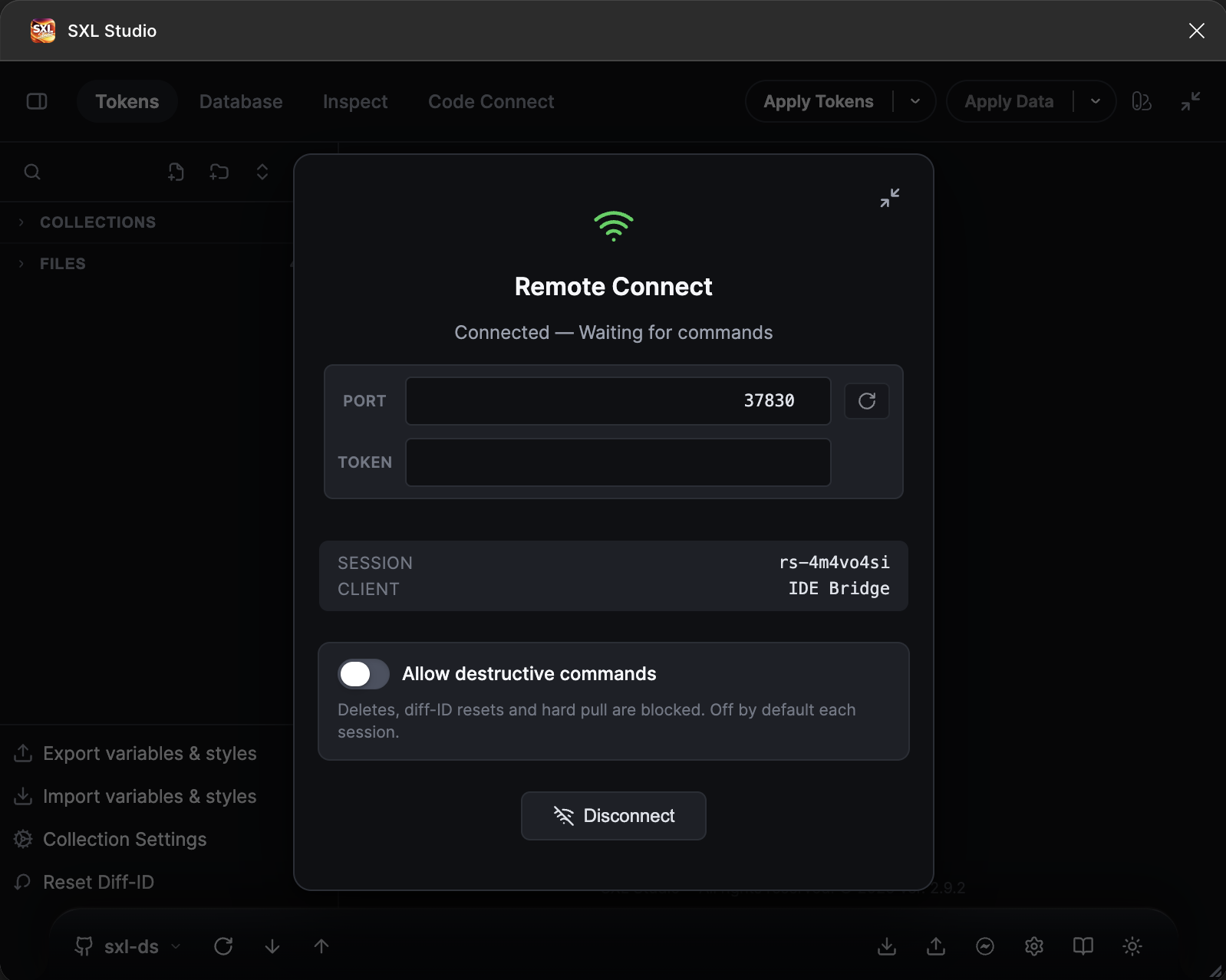Screen dimensions: 1226x980
Task: Switch theme with the sun icon
Action: click(x=1132, y=946)
